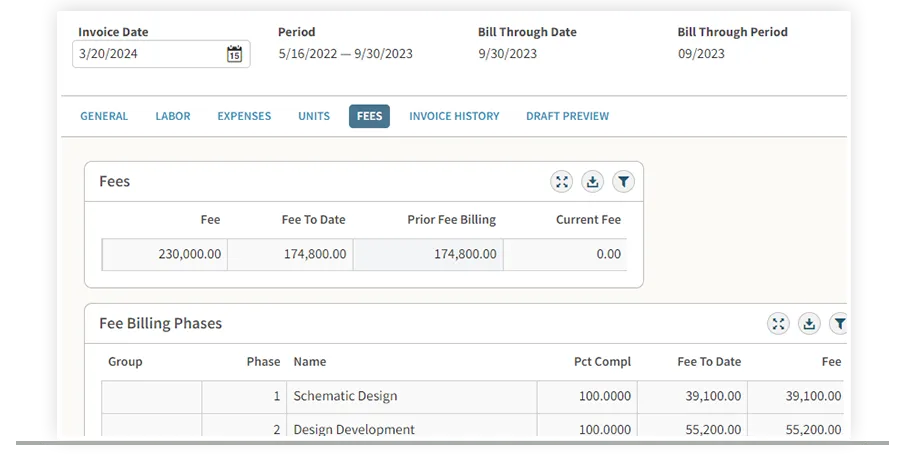This screenshot has height=469, width=911.
Task: Click the Design Development phase name
Action: tap(354, 430)
